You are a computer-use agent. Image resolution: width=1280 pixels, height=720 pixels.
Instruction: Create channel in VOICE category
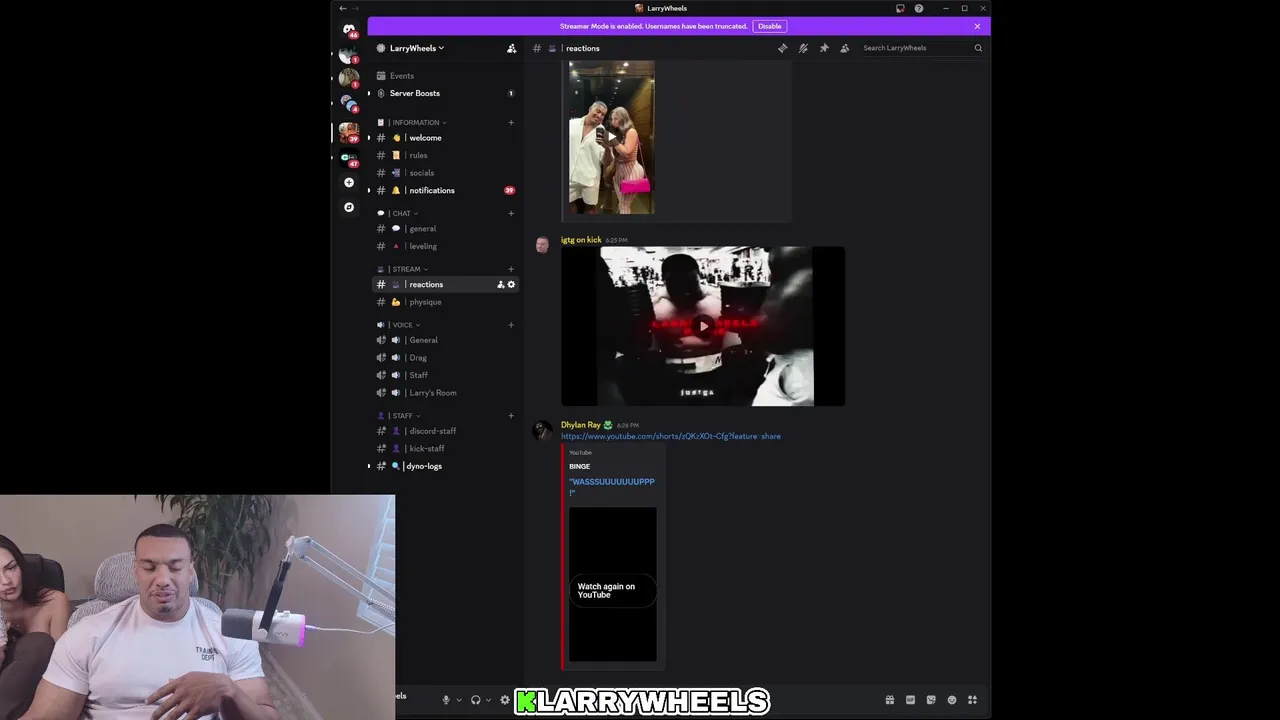[x=511, y=325]
